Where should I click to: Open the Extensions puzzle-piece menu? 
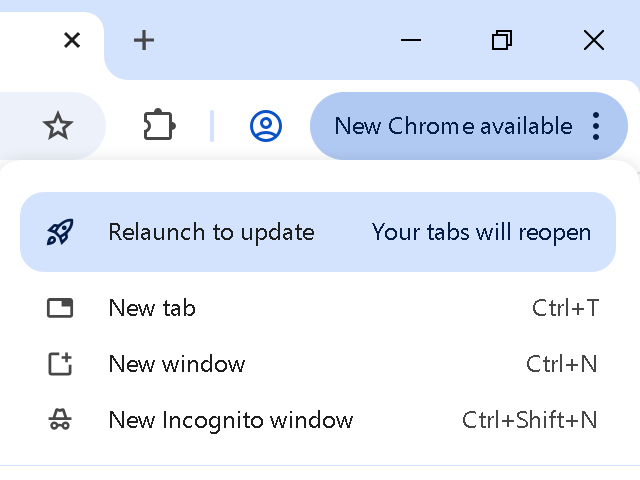(159, 125)
